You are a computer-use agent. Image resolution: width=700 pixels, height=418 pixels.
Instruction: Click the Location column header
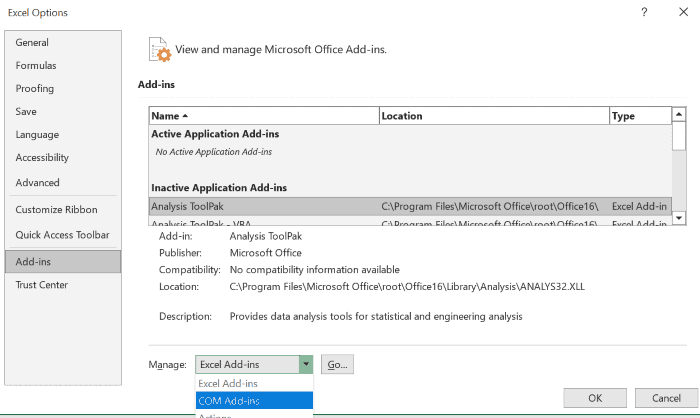click(x=494, y=116)
